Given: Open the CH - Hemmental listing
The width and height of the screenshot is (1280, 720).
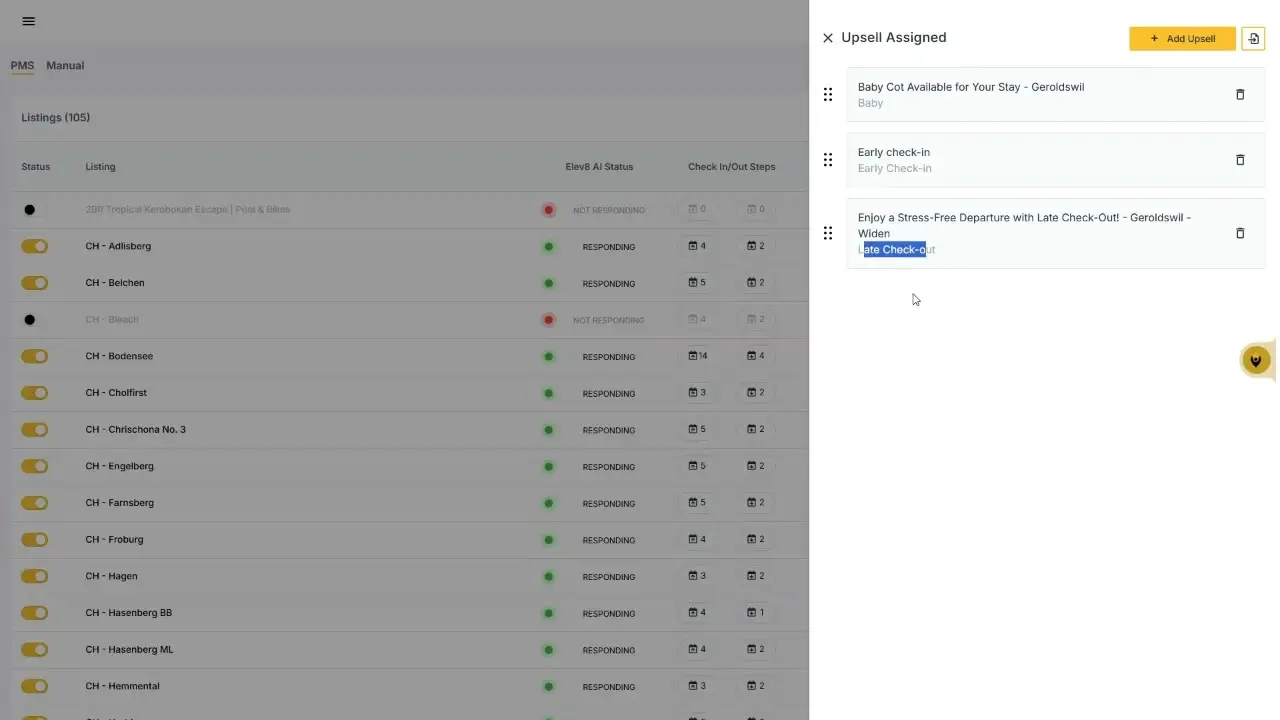Looking at the screenshot, I should [123, 686].
